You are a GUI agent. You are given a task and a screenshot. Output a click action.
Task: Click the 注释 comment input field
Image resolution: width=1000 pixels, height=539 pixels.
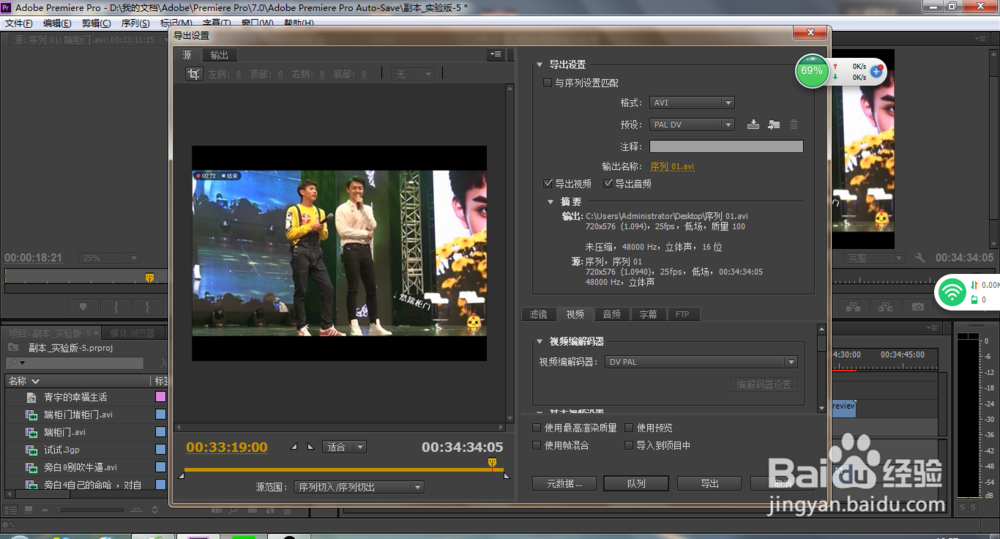click(726, 147)
